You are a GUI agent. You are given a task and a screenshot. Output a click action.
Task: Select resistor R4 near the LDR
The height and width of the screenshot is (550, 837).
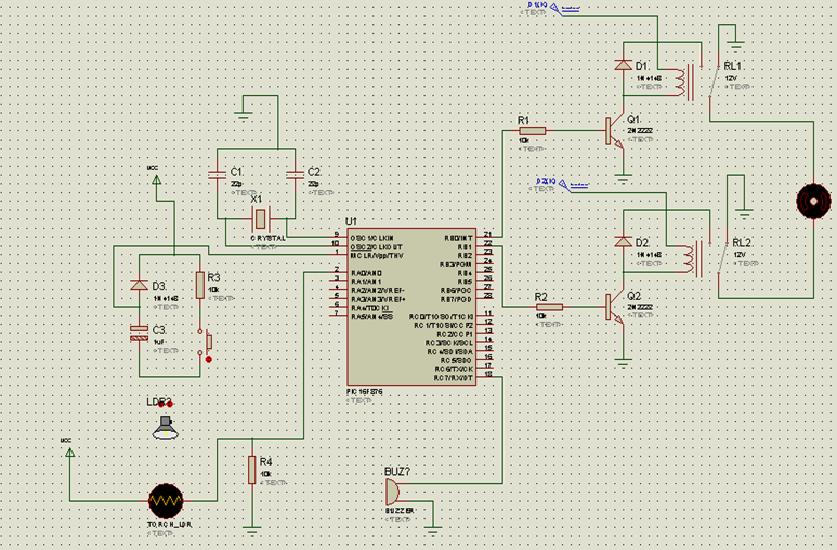[251, 470]
